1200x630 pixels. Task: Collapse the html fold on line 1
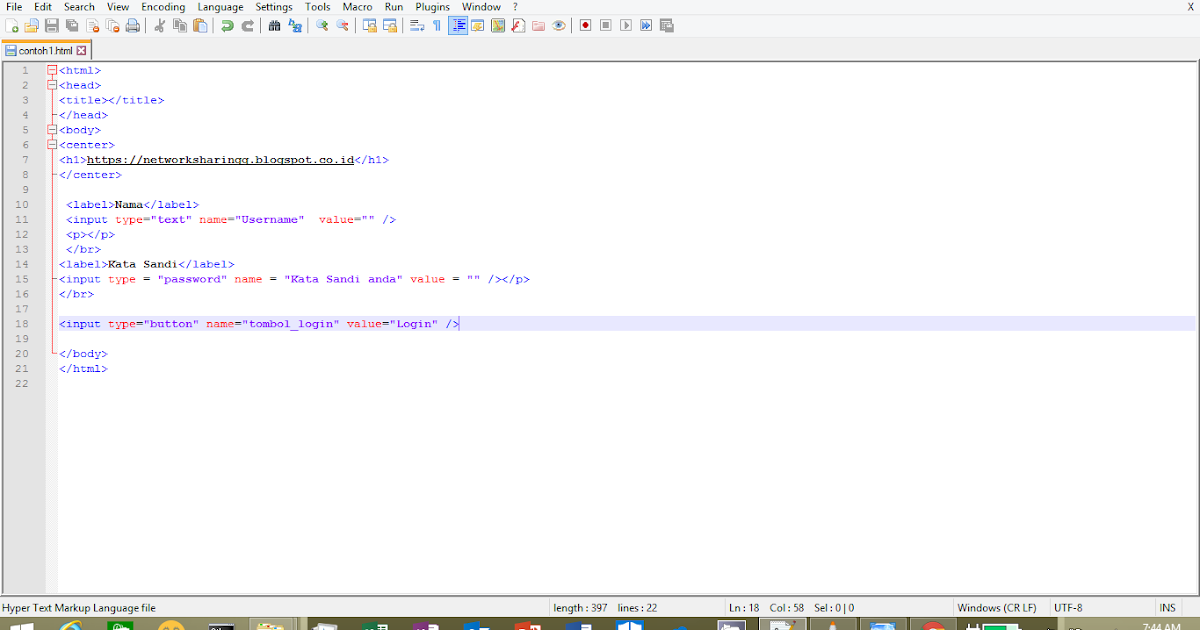coord(51,70)
